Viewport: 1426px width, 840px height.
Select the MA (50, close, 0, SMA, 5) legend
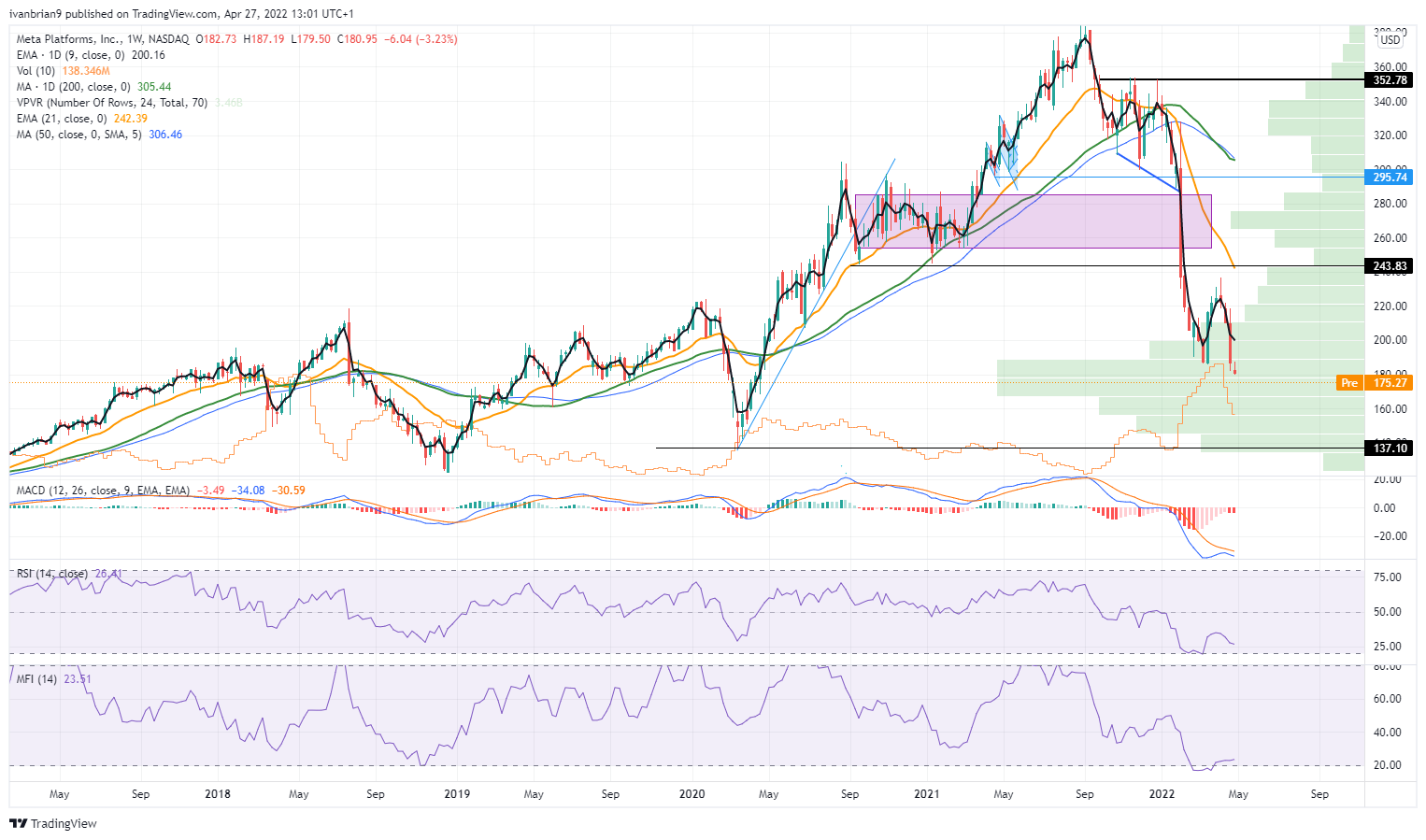coord(79,135)
